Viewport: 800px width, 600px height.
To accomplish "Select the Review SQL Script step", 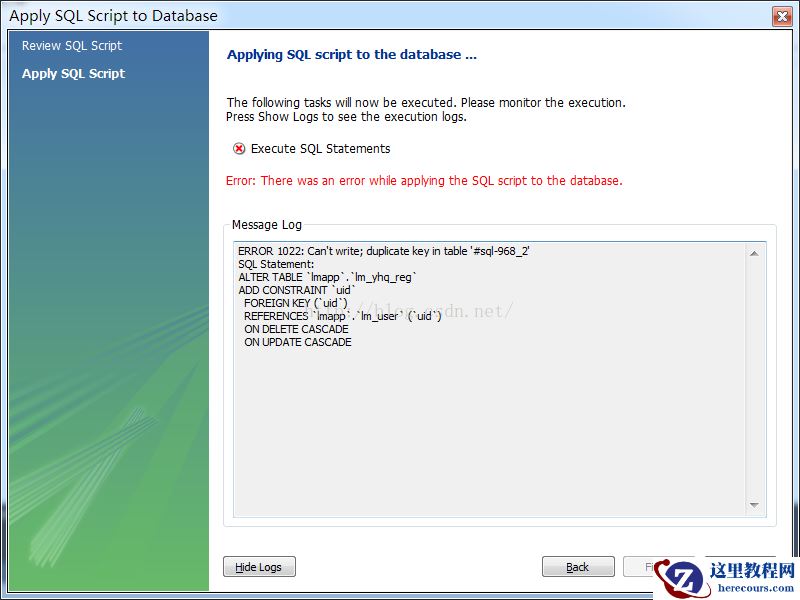I will (72, 45).
